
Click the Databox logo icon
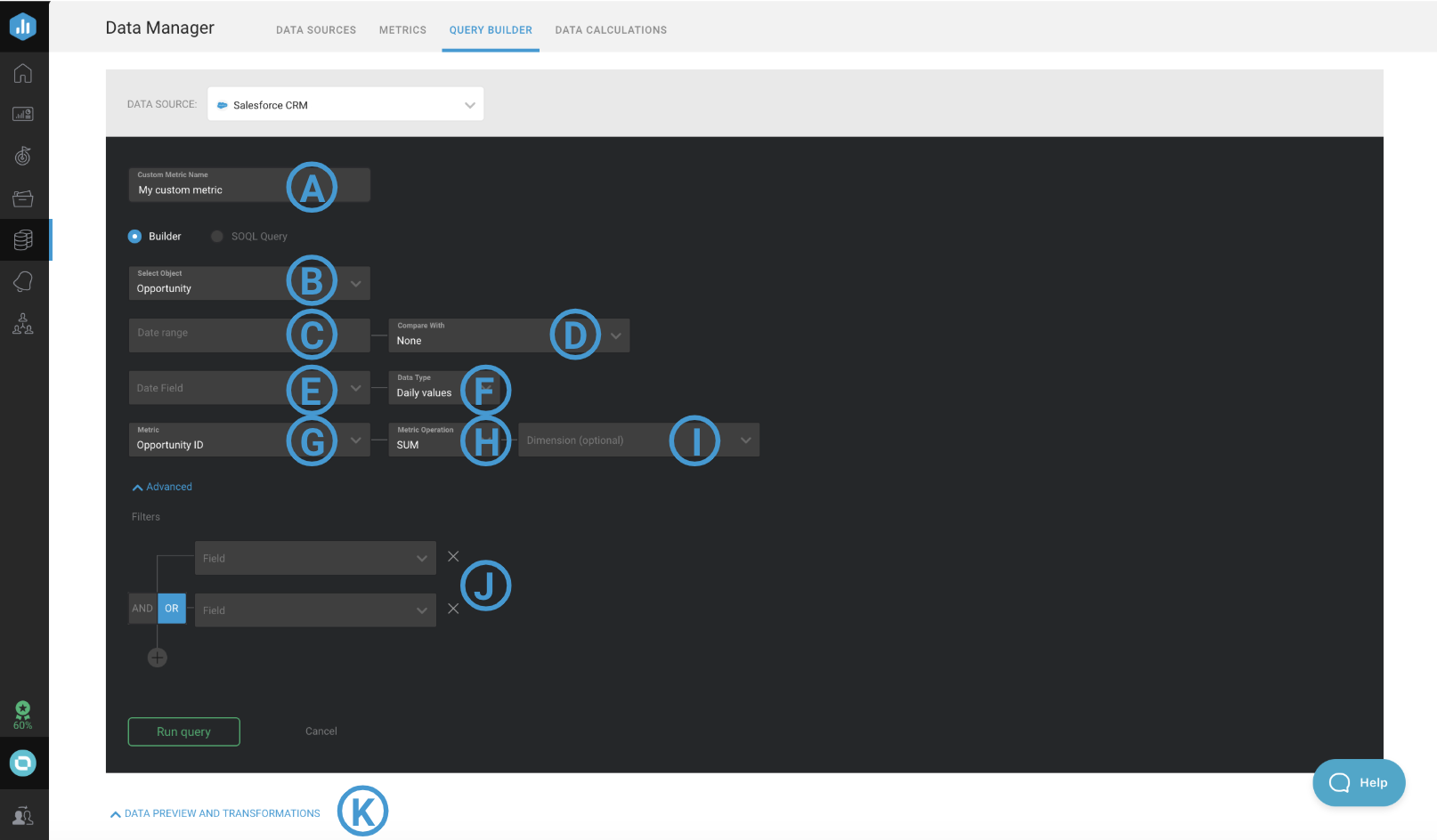click(x=23, y=26)
